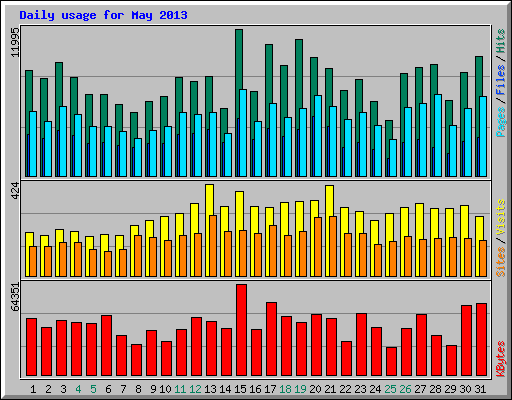Screen dimensions: 512x400
Task: Click day 24 label on the x-axis
Action: pos(375,389)
